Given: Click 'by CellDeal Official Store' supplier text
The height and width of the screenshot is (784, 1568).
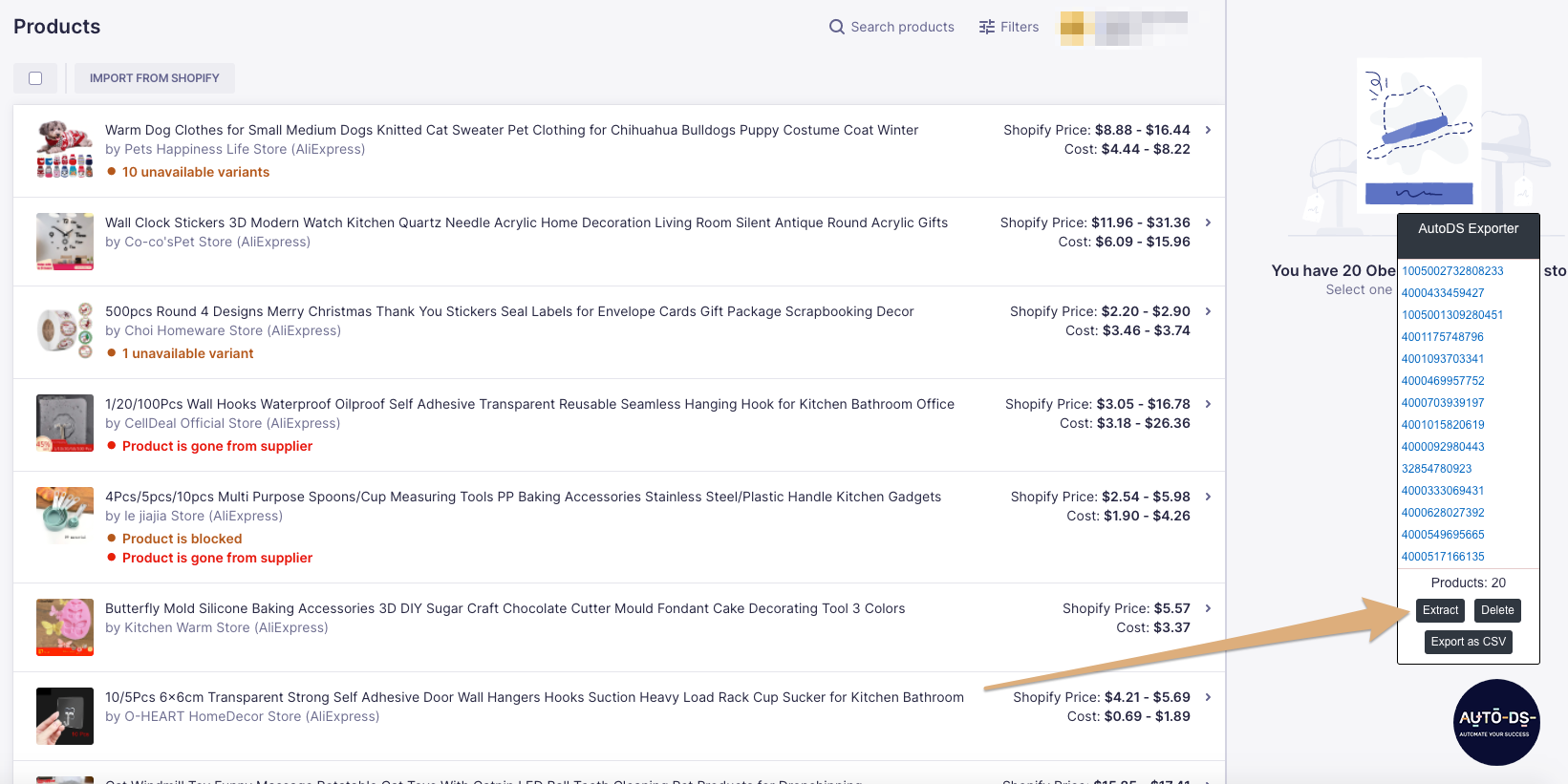Looking at the screenshot, I should tap(223, 423).
